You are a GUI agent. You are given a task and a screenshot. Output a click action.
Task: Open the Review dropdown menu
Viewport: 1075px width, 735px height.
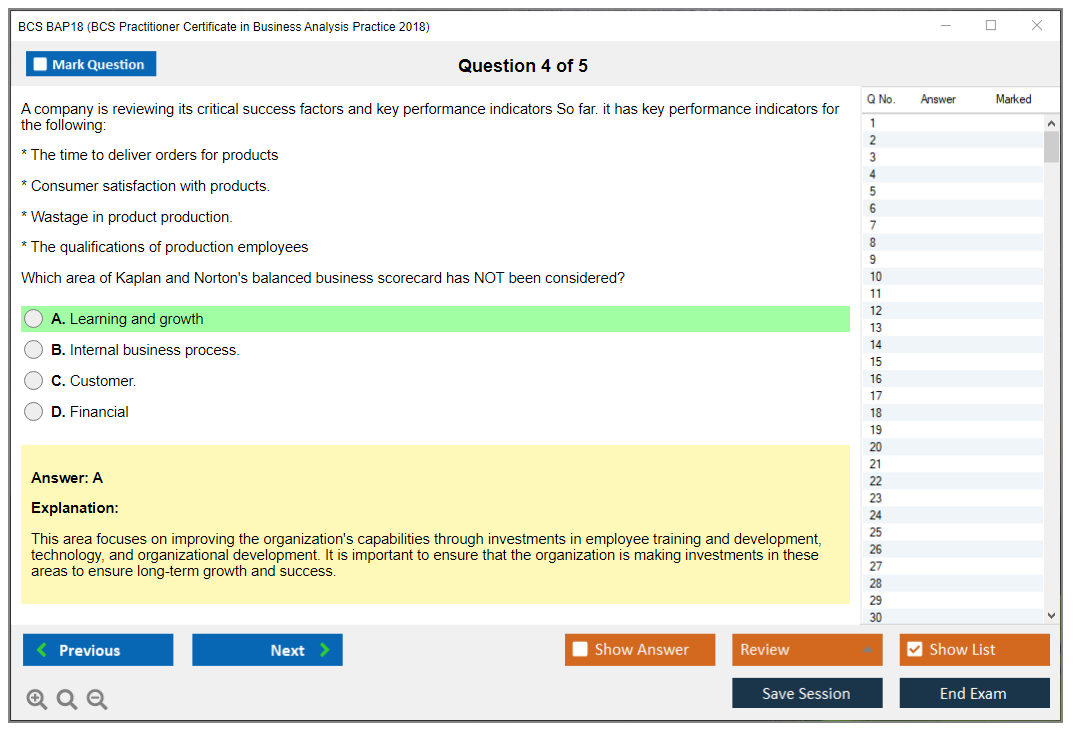(x=807, y=650)
